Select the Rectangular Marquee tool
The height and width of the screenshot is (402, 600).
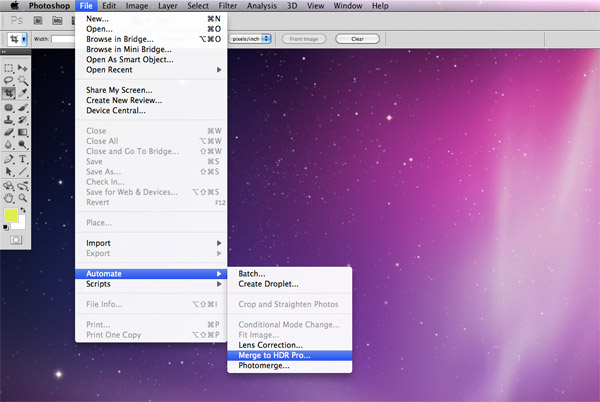[x=8, y=68]
